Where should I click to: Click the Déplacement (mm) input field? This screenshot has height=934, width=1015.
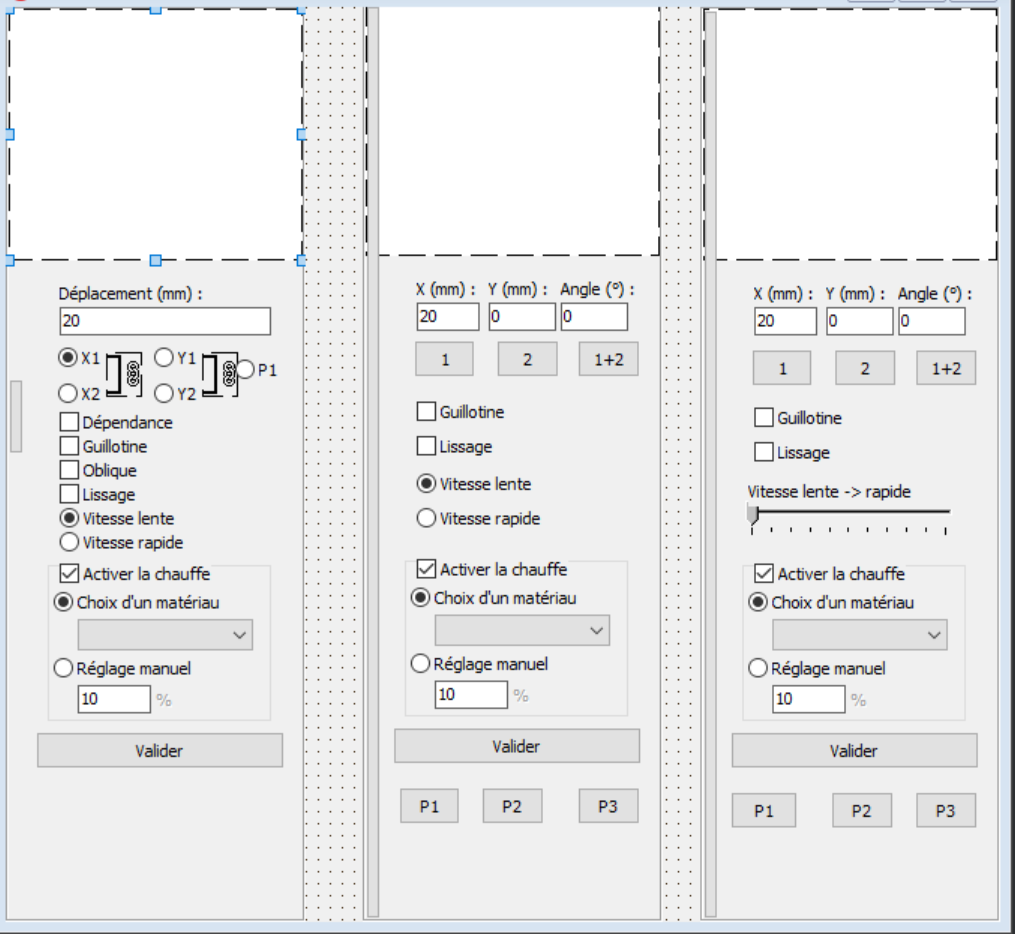coord(165,321)
